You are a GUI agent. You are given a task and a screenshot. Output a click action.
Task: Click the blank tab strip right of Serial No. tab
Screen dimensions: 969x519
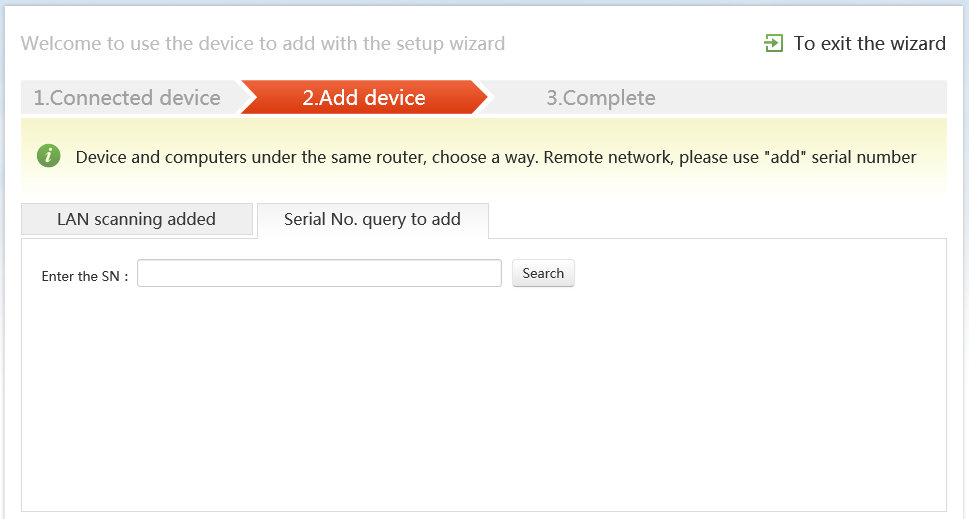(715, 220)
